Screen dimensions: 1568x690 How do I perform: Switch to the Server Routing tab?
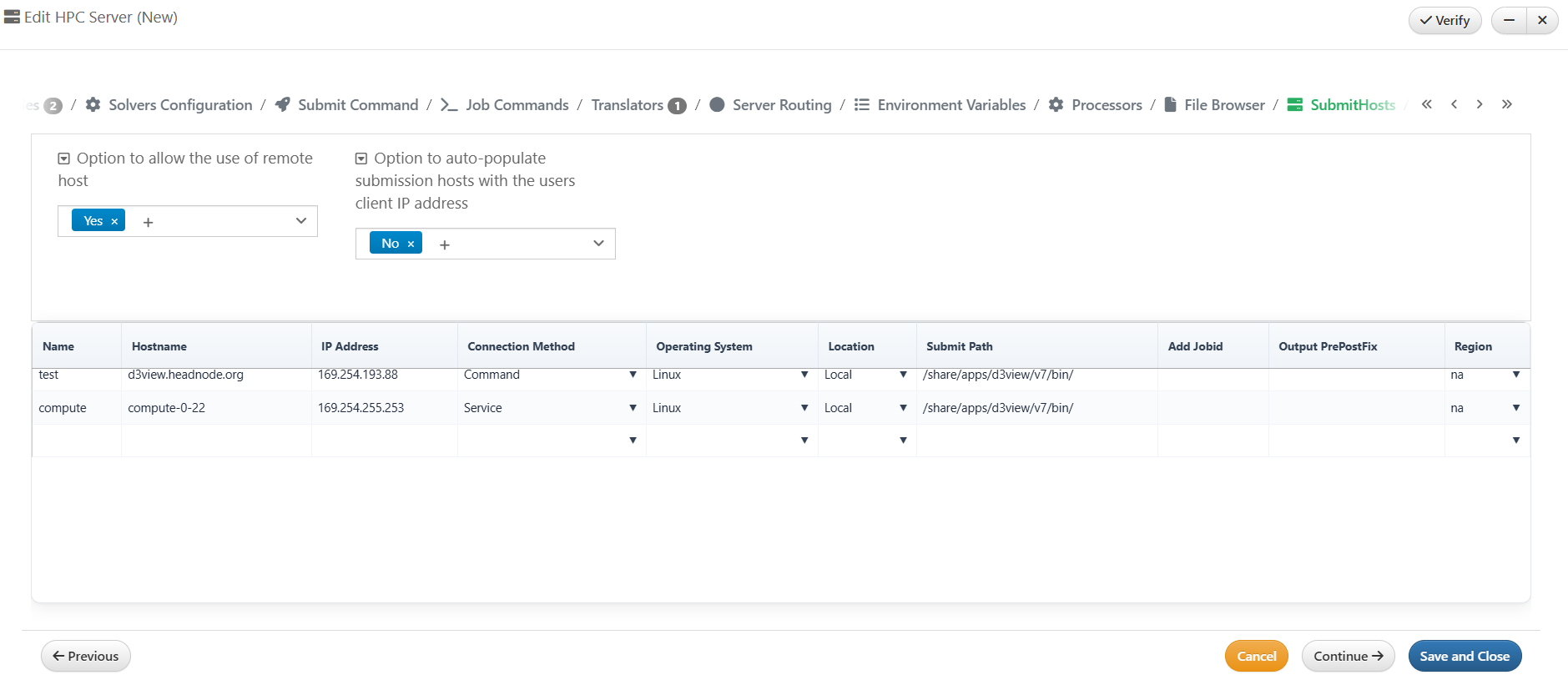click(781, 105)
